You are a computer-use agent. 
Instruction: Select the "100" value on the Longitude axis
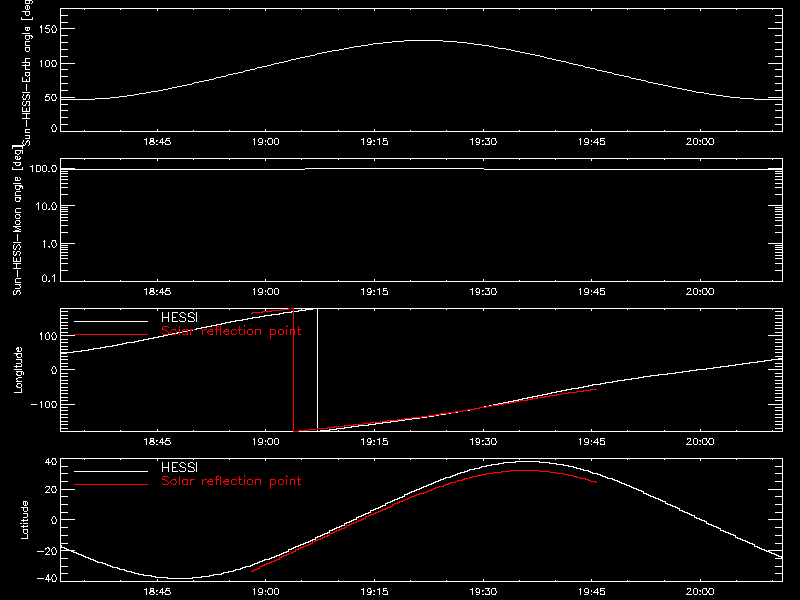coord(48,336)
